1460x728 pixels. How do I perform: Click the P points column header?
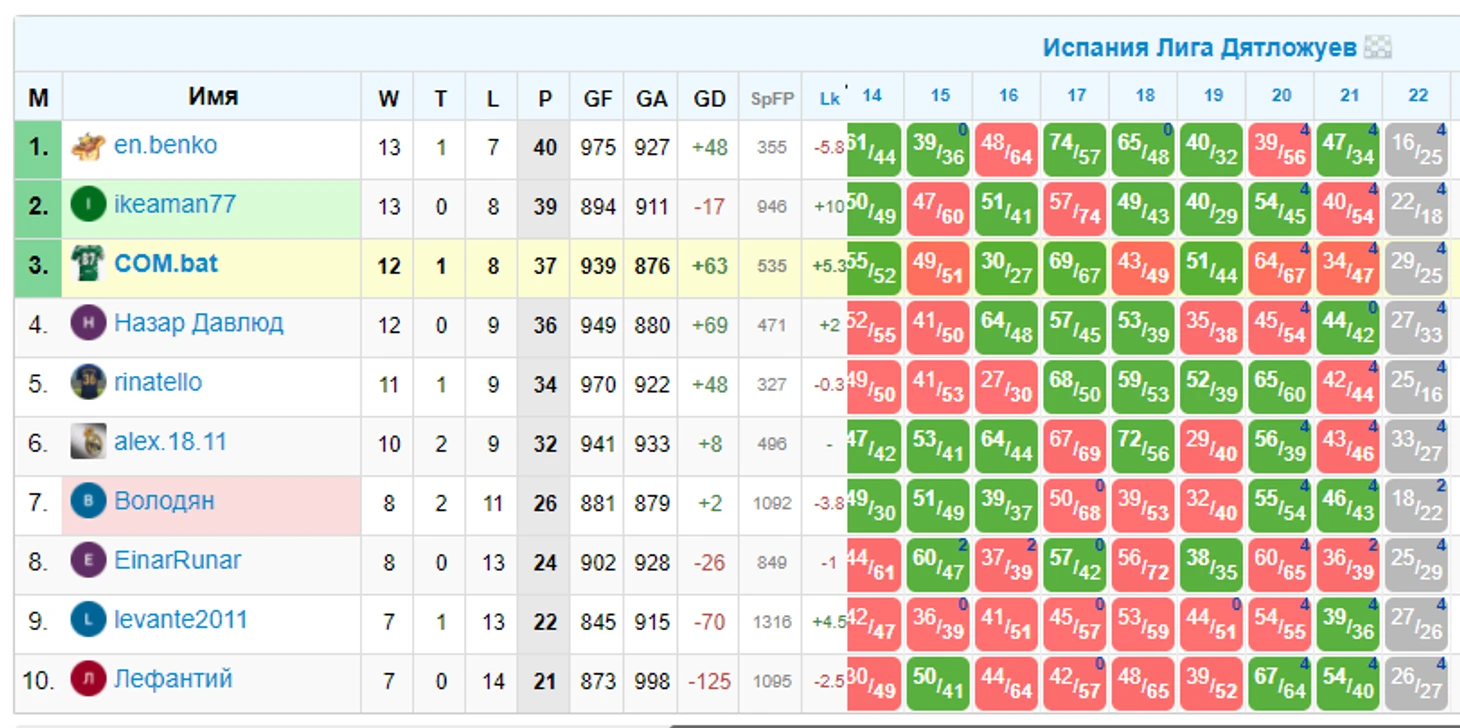(544, 98)
